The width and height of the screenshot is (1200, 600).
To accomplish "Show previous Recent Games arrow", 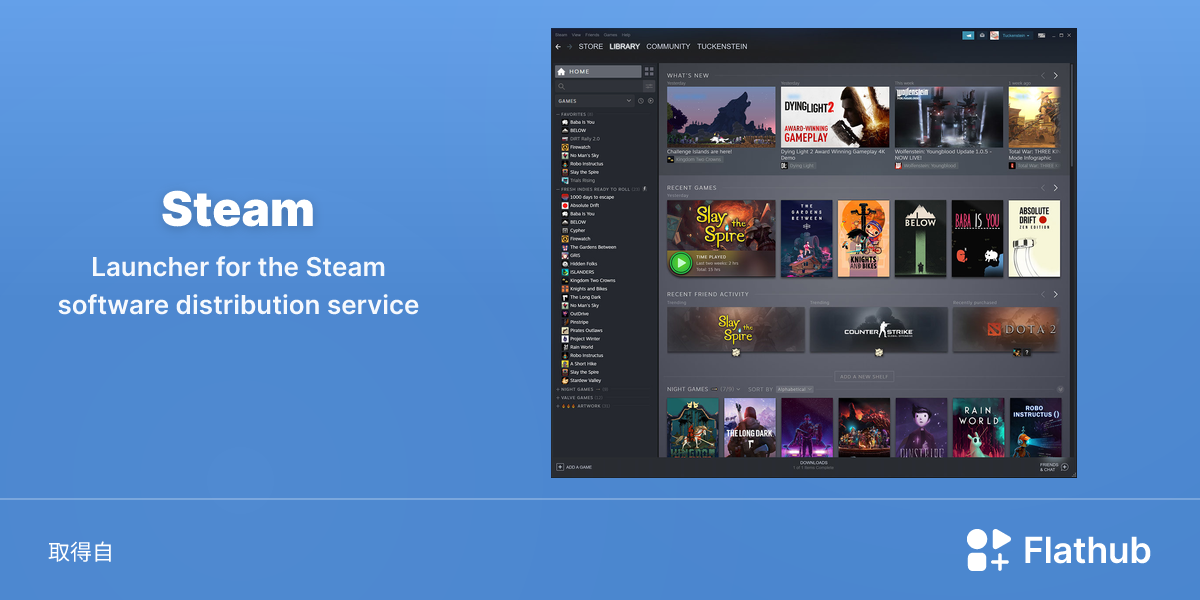I will [1043, 188].
